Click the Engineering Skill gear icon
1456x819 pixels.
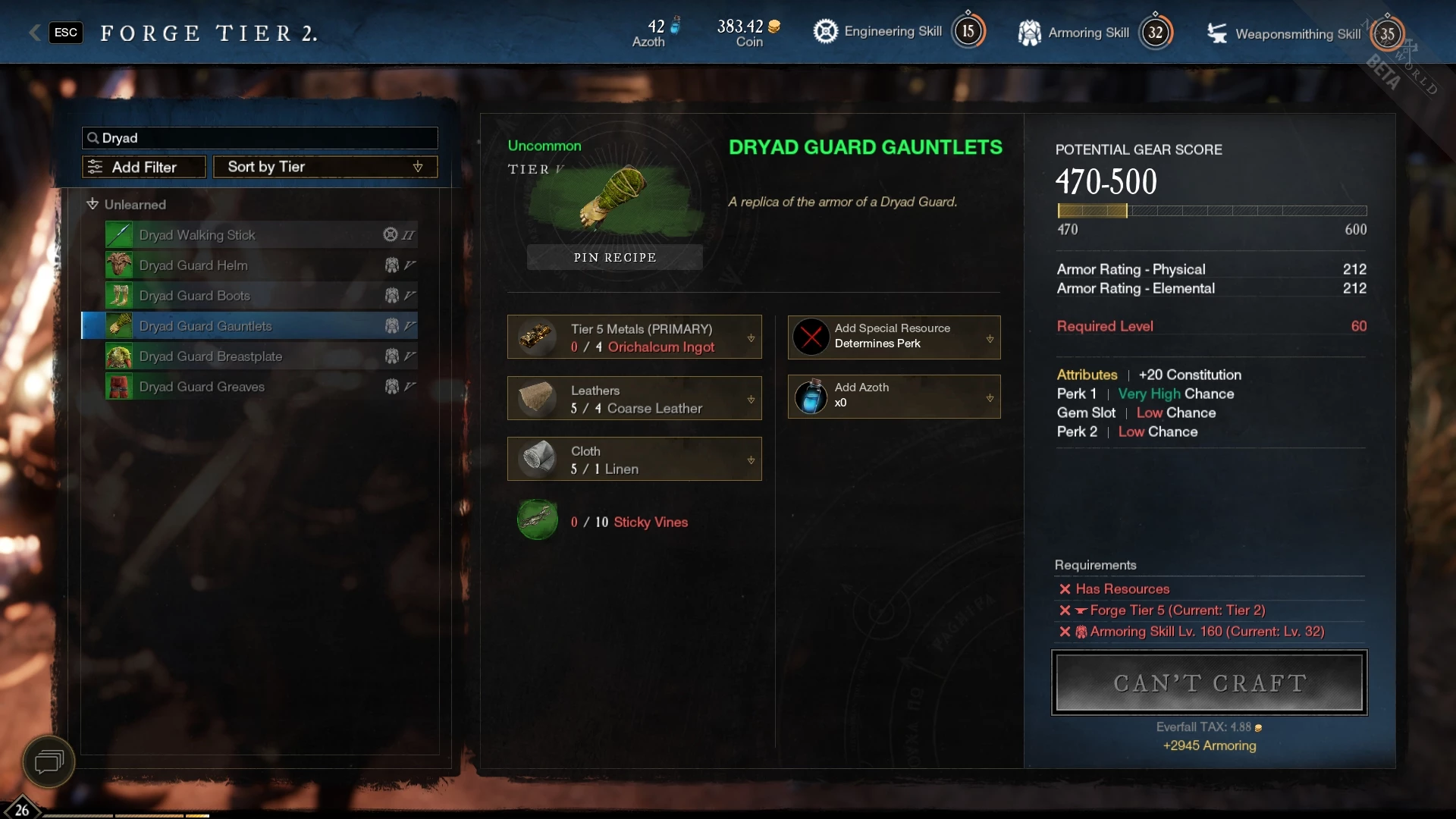click(826, 32)
